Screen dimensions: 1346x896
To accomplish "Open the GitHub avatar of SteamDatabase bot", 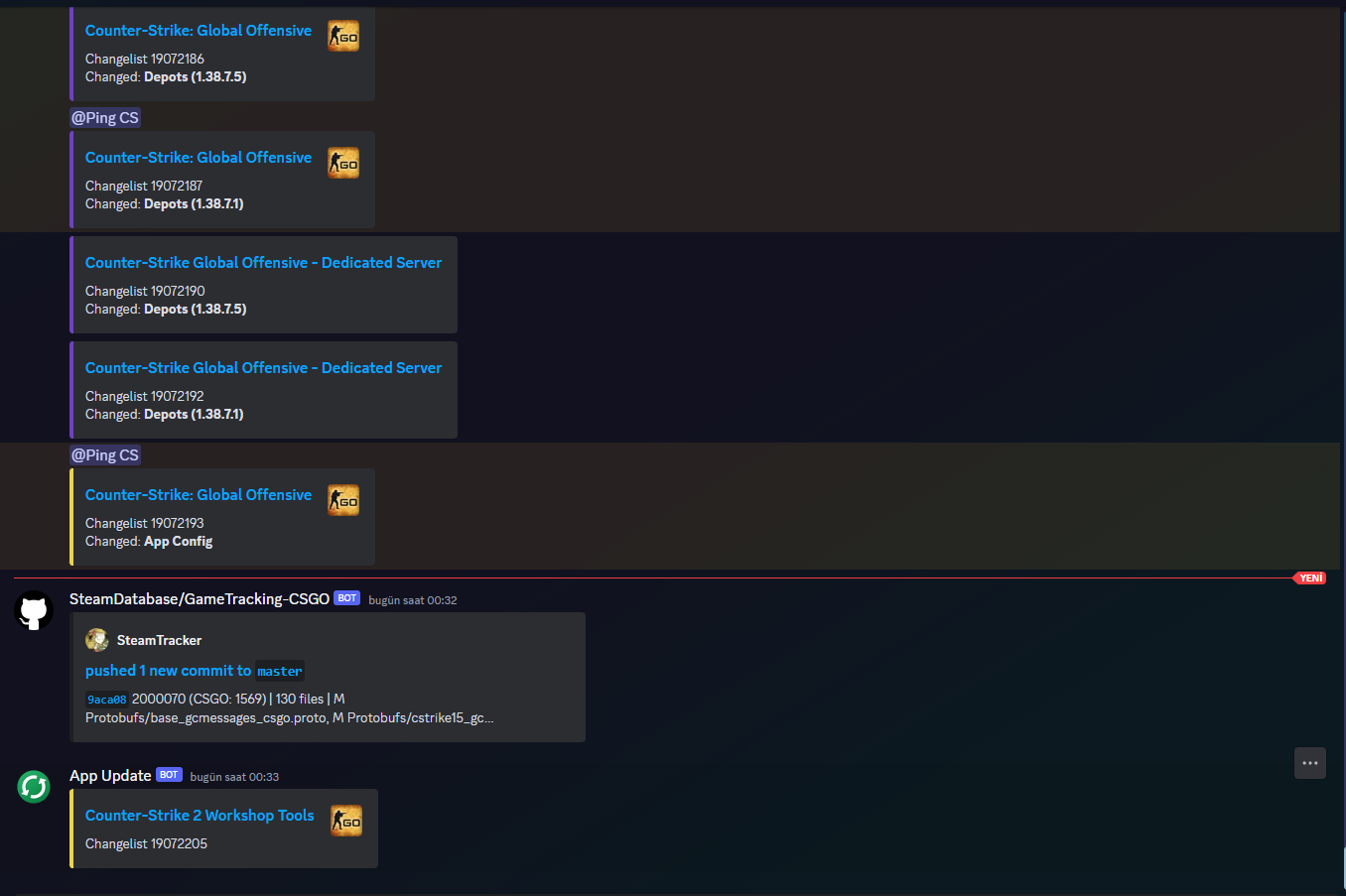I will click(34, 611).
